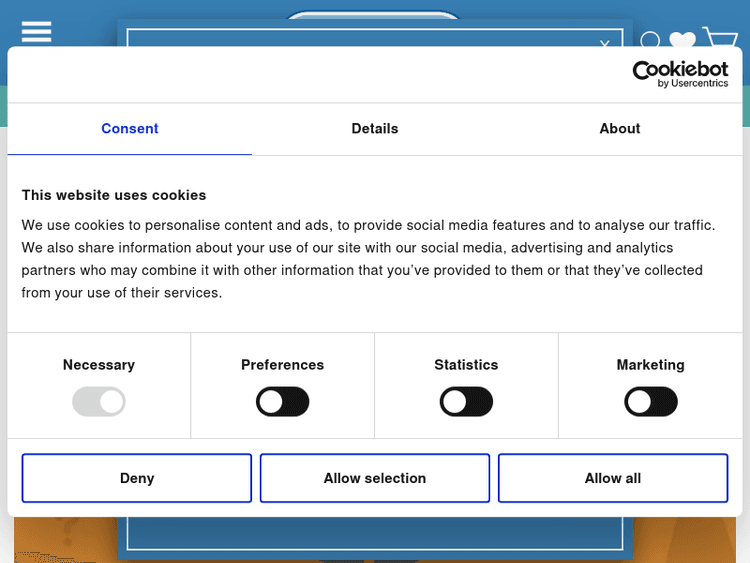
Task: Close the blue popup with X
Action: tap(604, 44)
